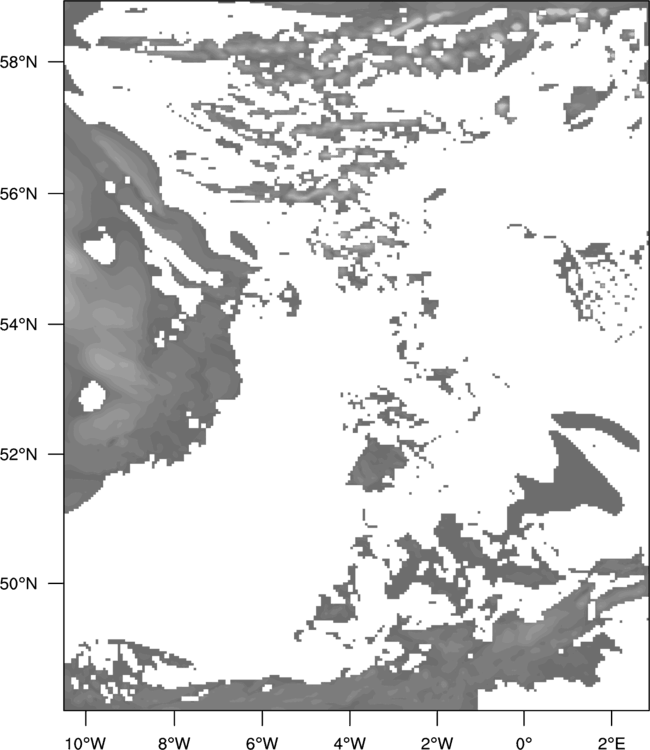Click the 54°N latitude label
The height and width of the screenshot is (750, 650).
pyautogui.click(x=18, y=324)
